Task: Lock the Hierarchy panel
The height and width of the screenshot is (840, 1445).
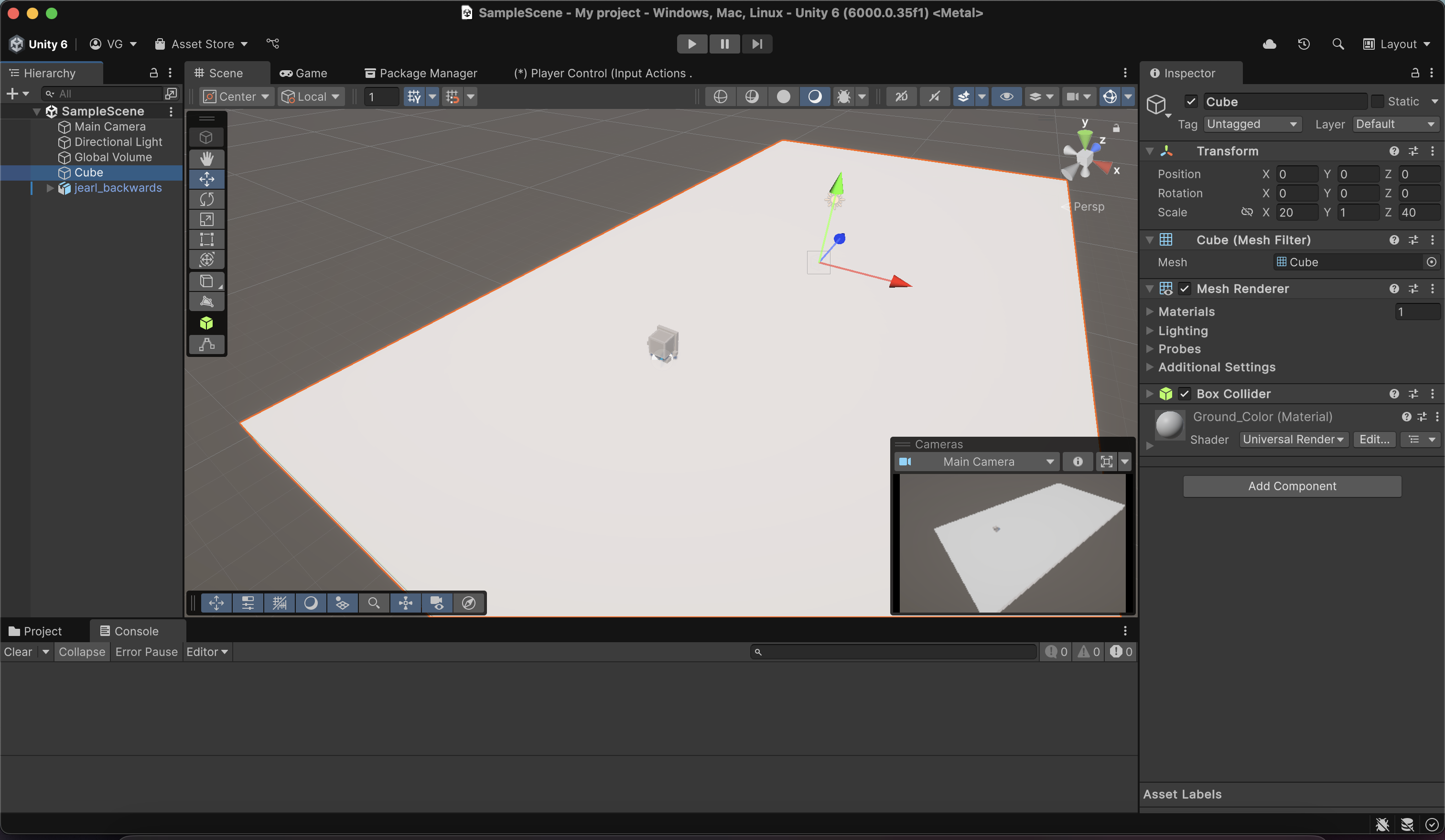Action: (x=154, y=73)
